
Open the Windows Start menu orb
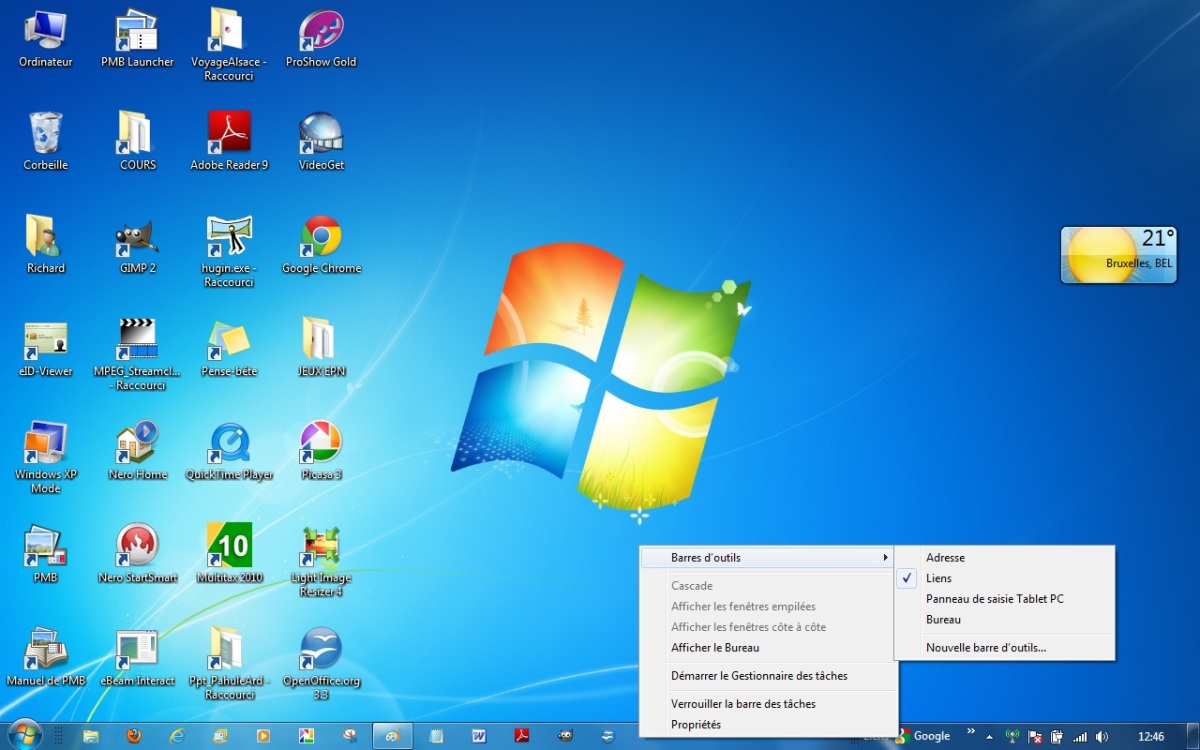[x=23, y=735]
